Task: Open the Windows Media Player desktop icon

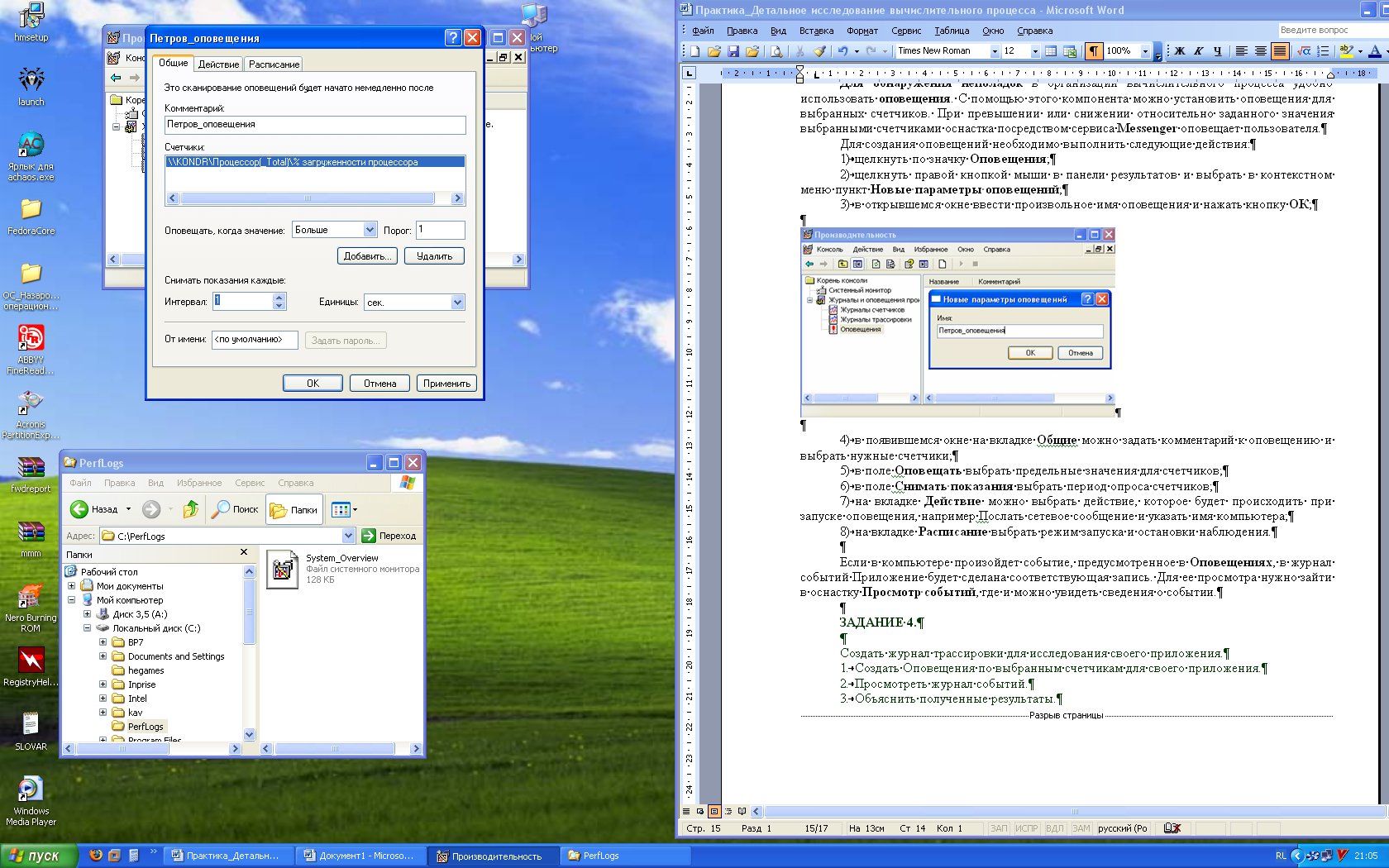Action: [x=30, y=789]
